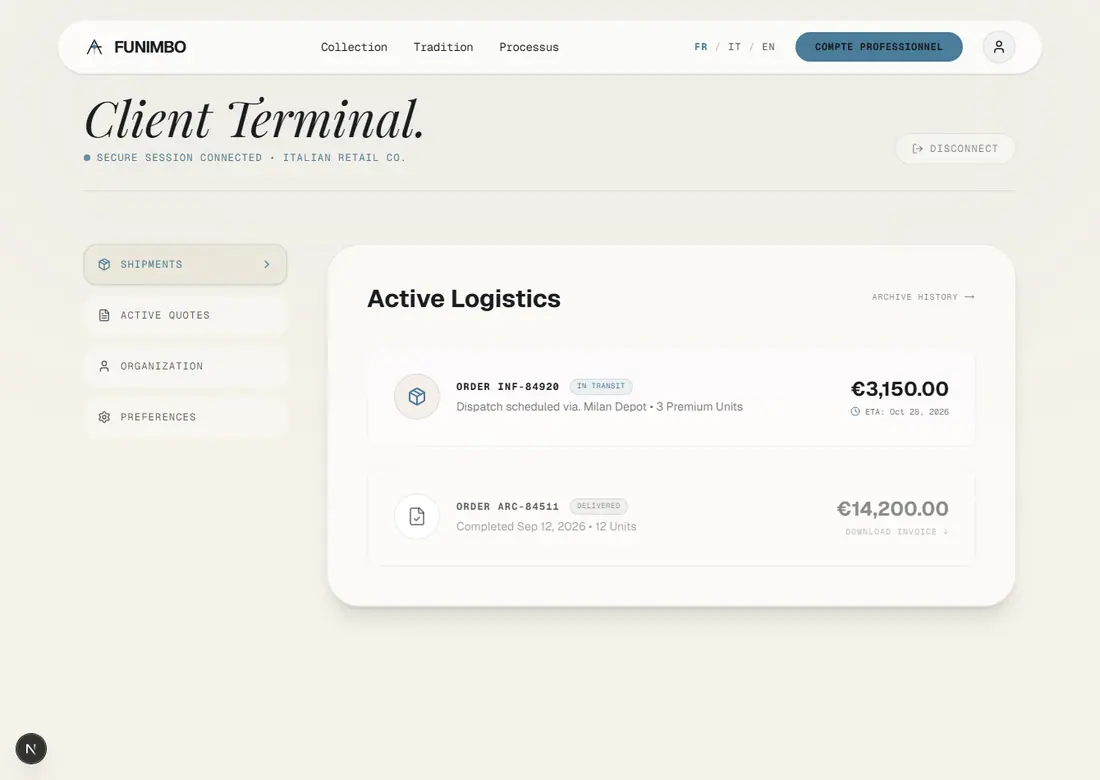The height and width of the screenshot is (780, 1100).
Task: Switch language to EN
Action: (768, 47)
